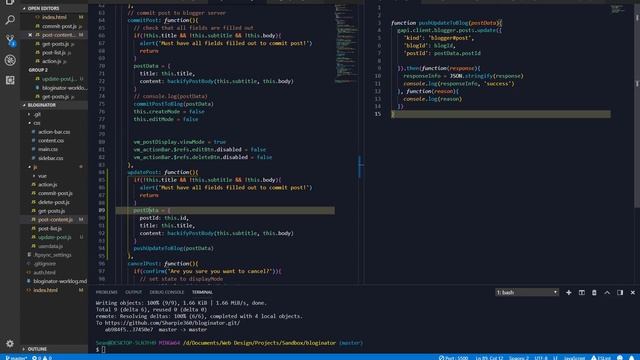
Task: Open userdata.js in explorer tree
Action: click(51, 246)
